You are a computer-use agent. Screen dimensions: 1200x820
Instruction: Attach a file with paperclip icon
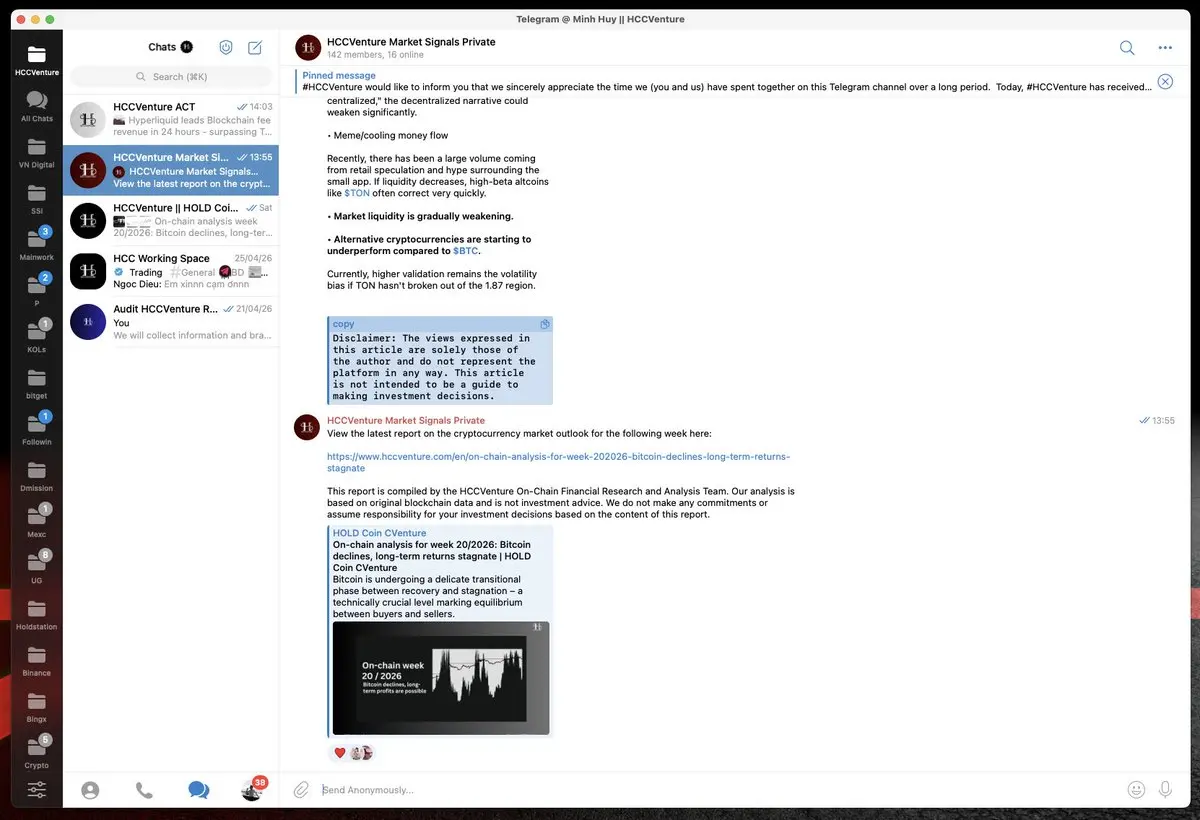click(301, 790)
